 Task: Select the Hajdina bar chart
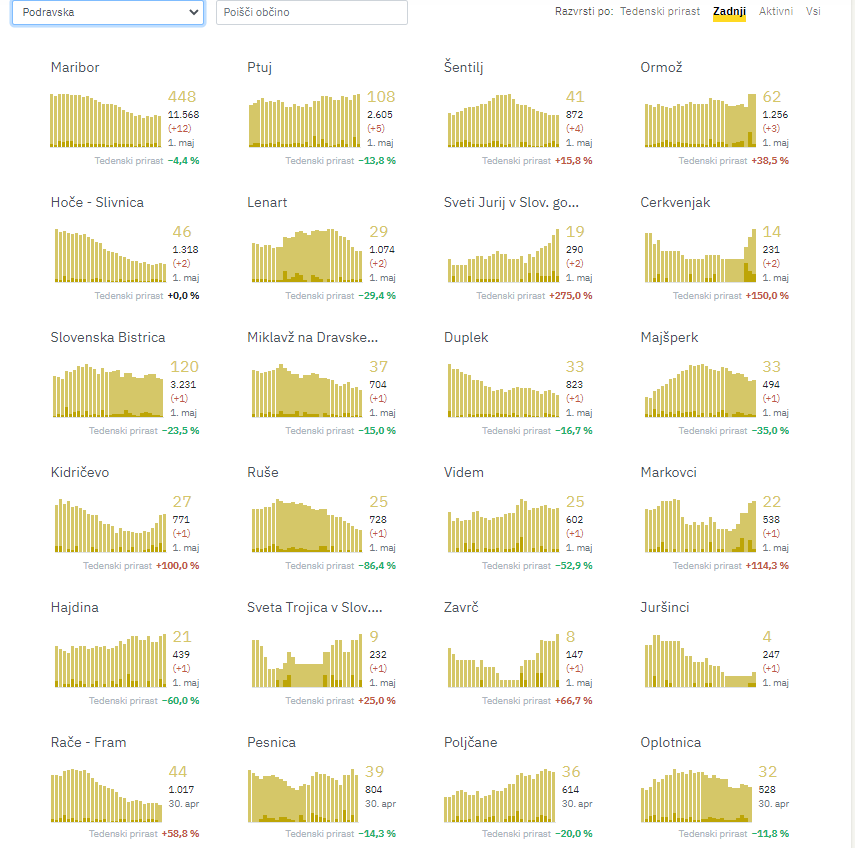pos(111,660)
